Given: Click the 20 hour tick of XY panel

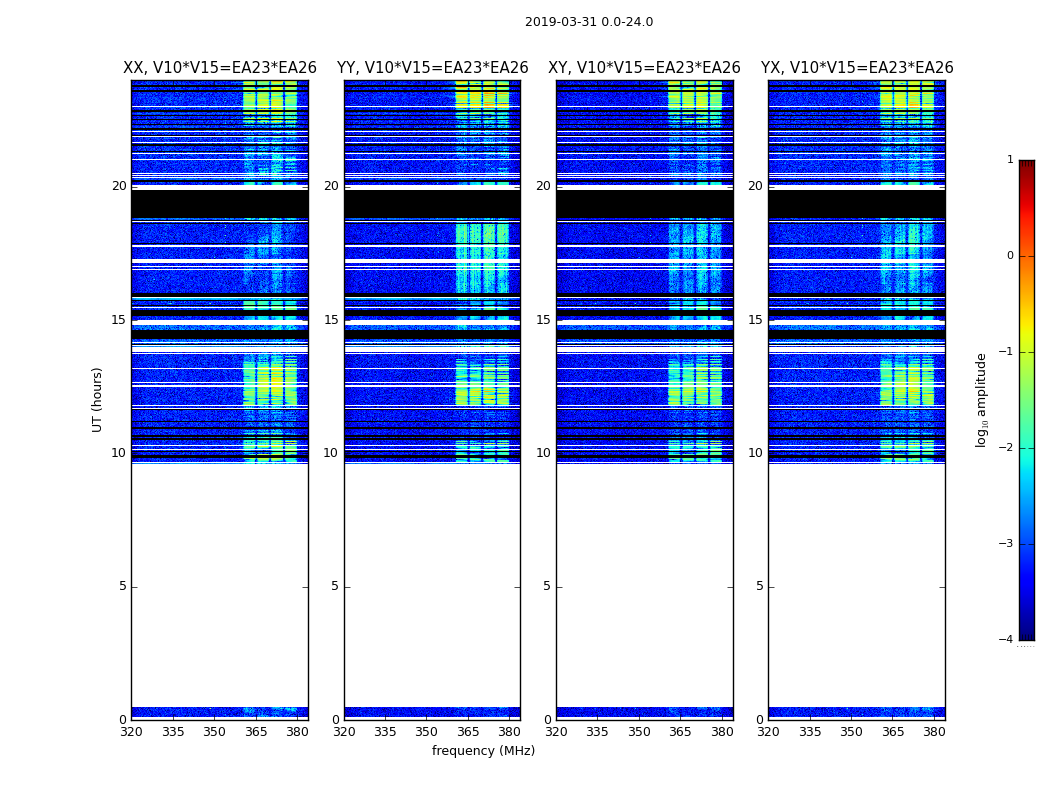Looking at the screenshot, I should pos(543,186).
